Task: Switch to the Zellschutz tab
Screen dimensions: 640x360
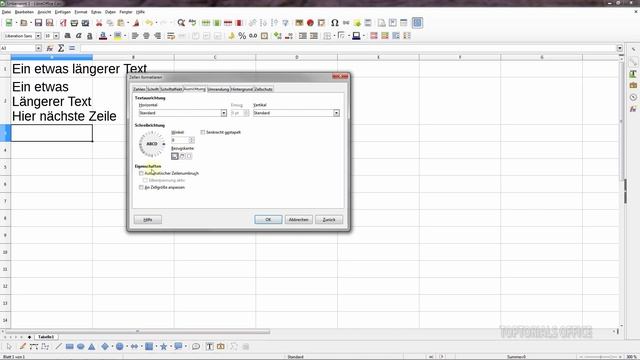Action: 263,89
